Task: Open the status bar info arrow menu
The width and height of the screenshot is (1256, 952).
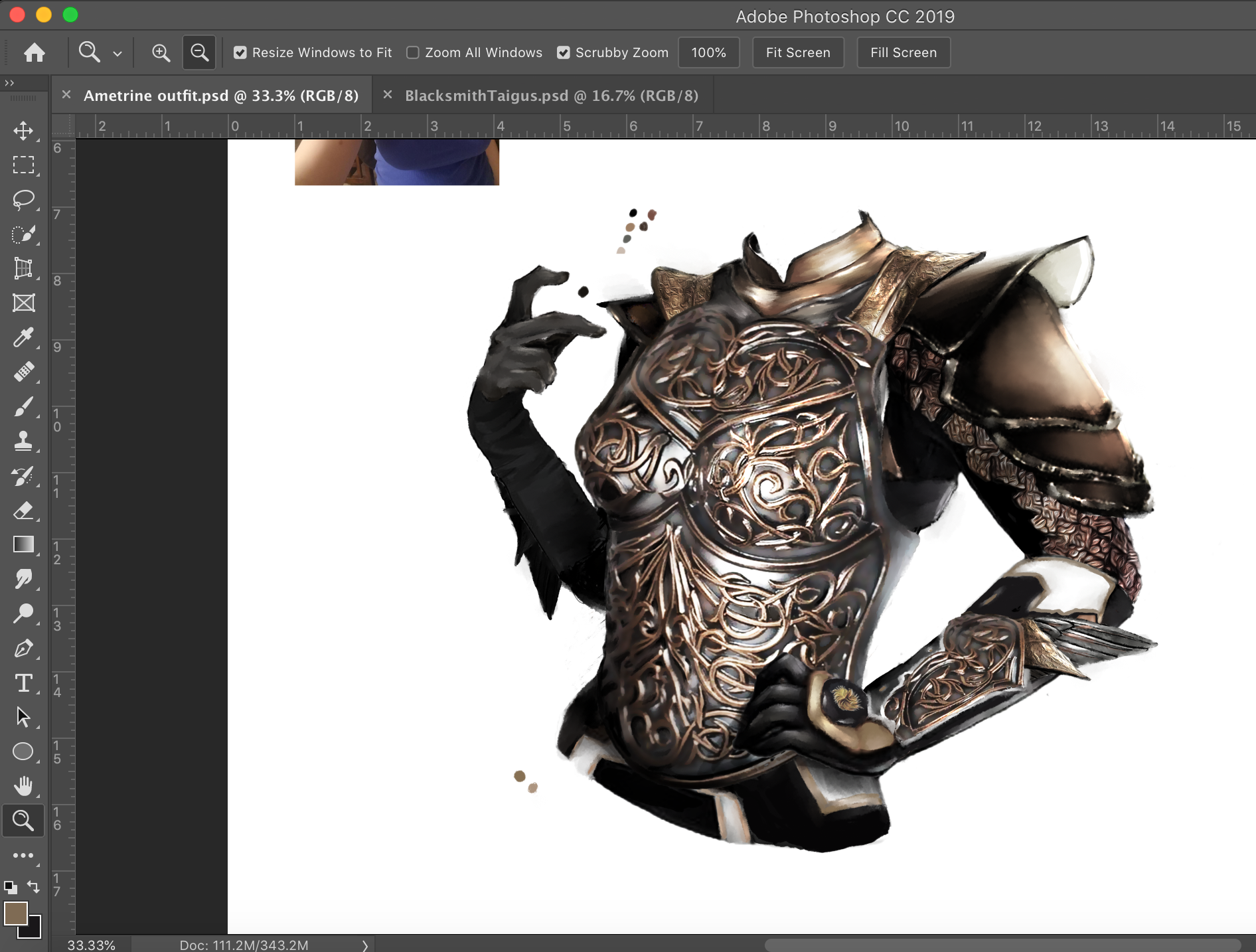Action: [364, 945]
